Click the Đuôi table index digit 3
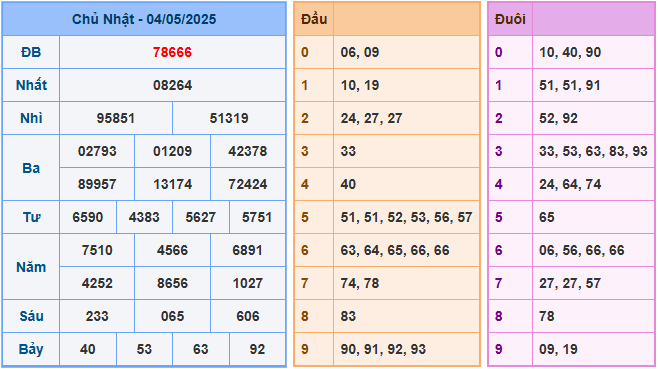Viewport: 658px width, 369px height. (x=499, y=151)
